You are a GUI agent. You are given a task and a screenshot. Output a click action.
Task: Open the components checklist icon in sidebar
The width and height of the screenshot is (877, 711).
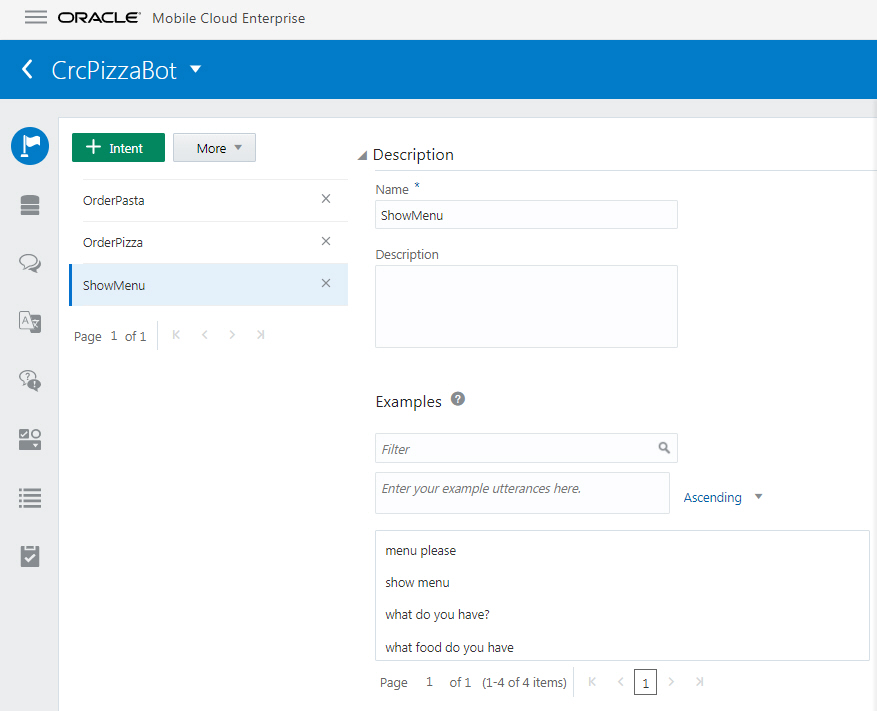(30, 439)
